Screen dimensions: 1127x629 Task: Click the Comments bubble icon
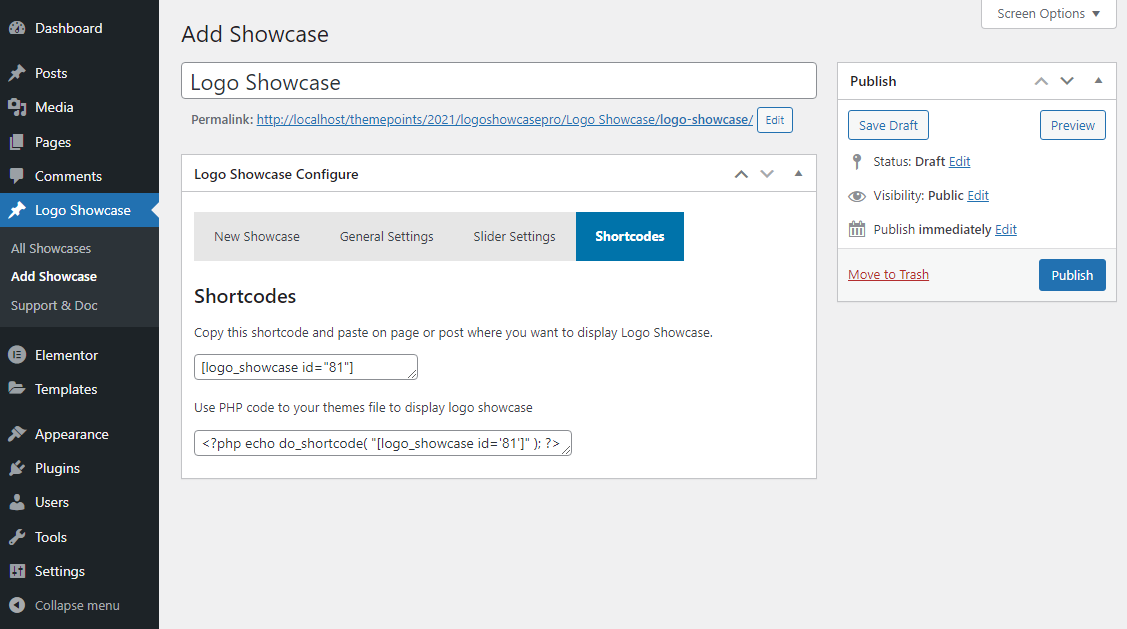point(17,176)
